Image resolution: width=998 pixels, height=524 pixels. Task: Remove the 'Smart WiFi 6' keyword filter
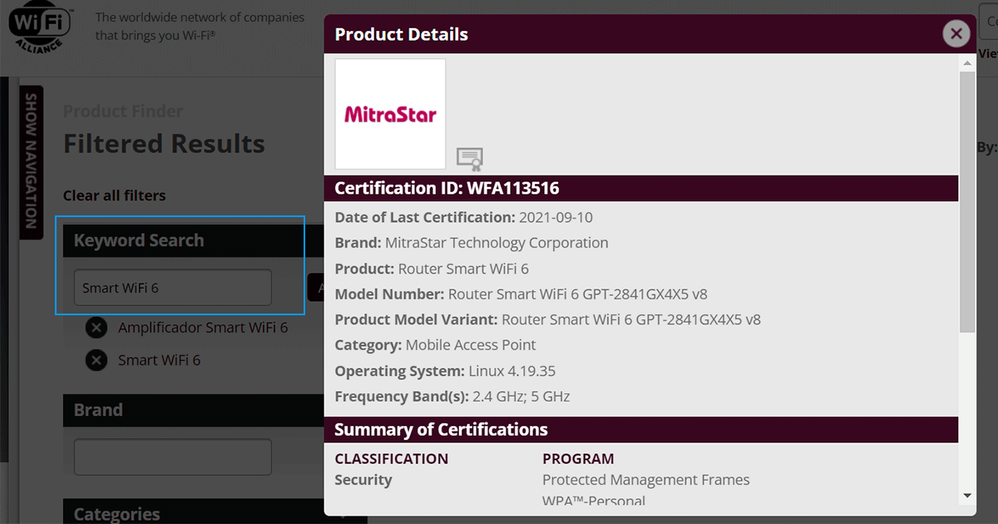pyautogui.click(x=96, y=360)
